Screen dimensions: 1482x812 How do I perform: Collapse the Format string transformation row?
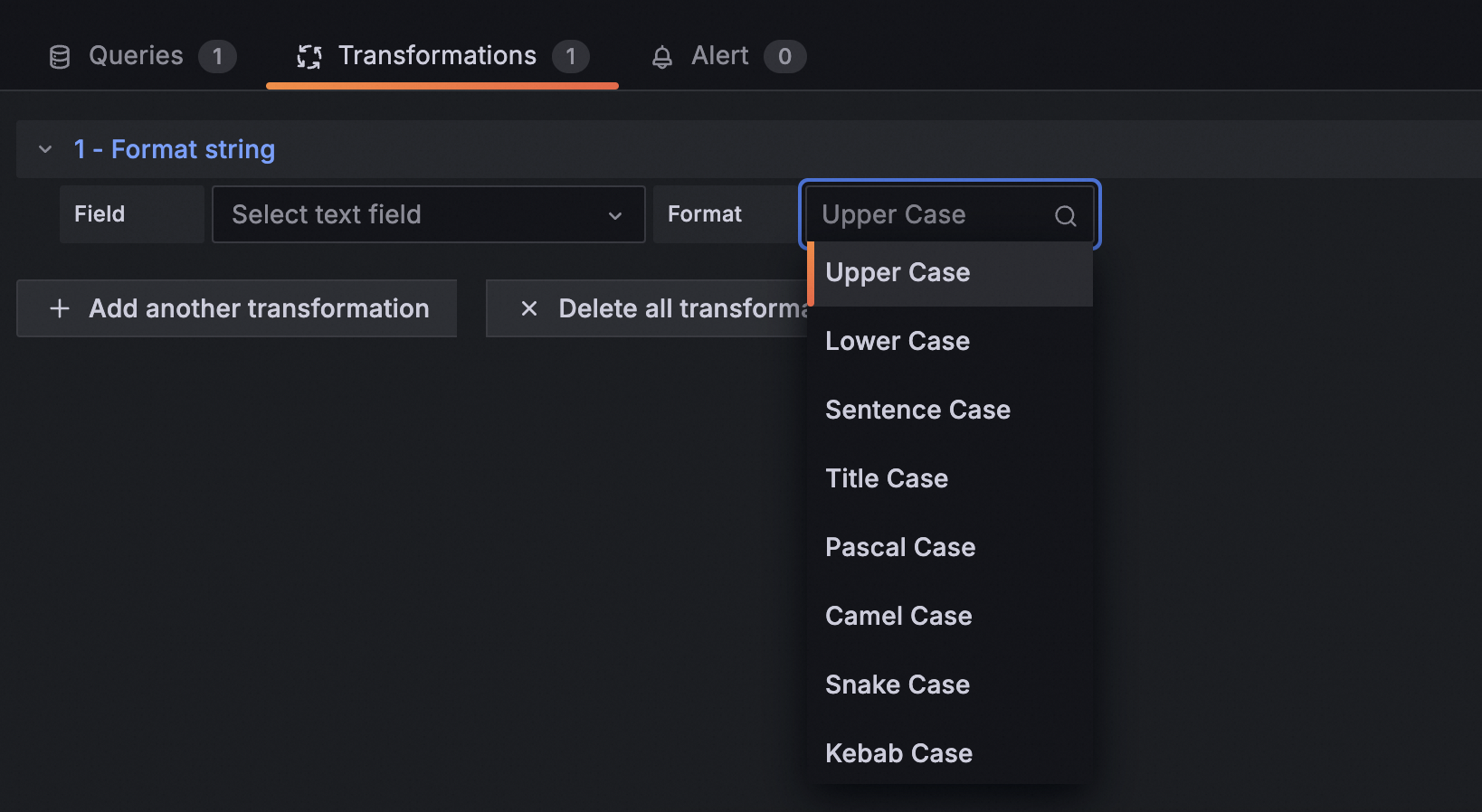[45, 149]
